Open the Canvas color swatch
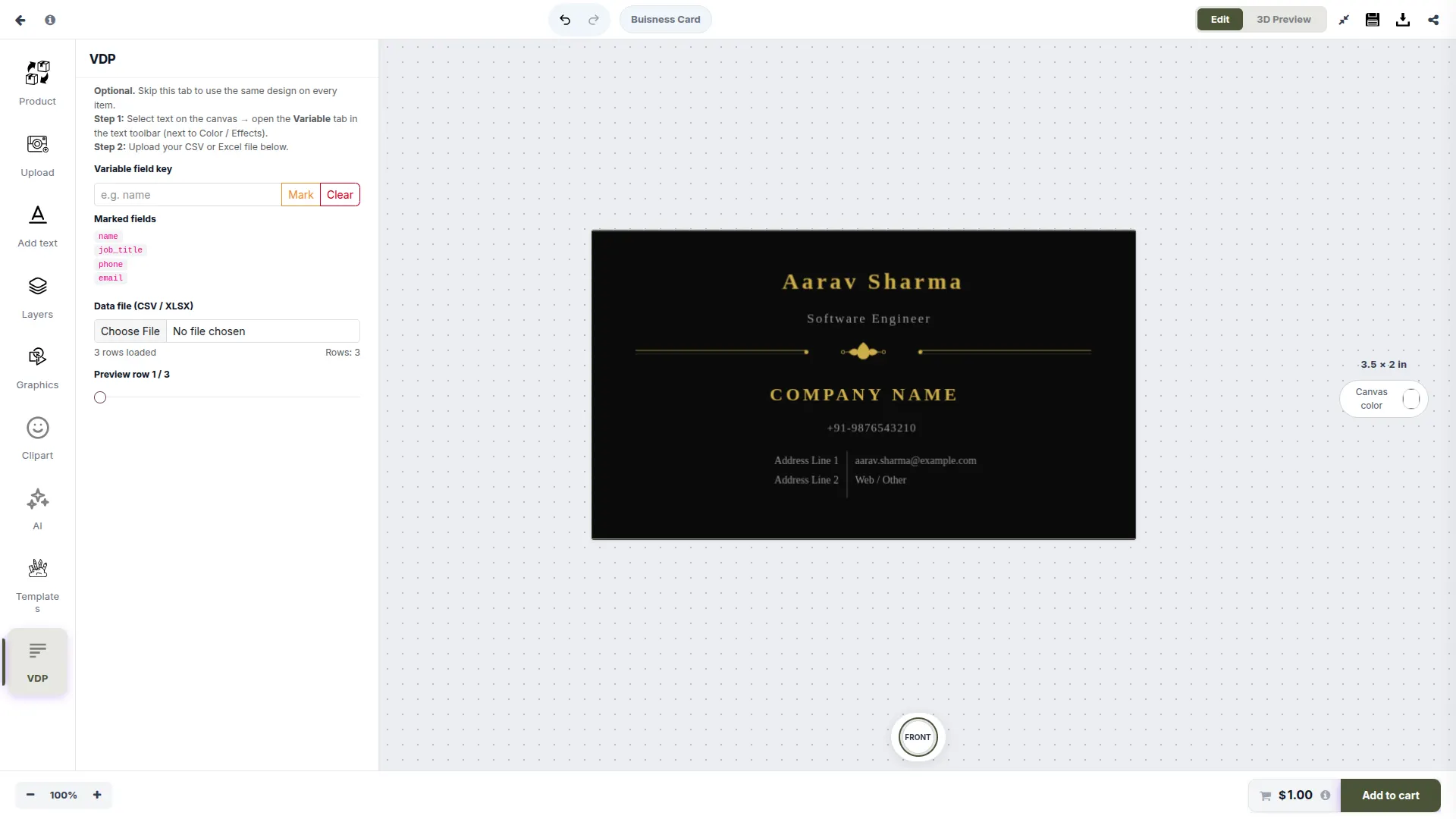 tap(1410, 399)
